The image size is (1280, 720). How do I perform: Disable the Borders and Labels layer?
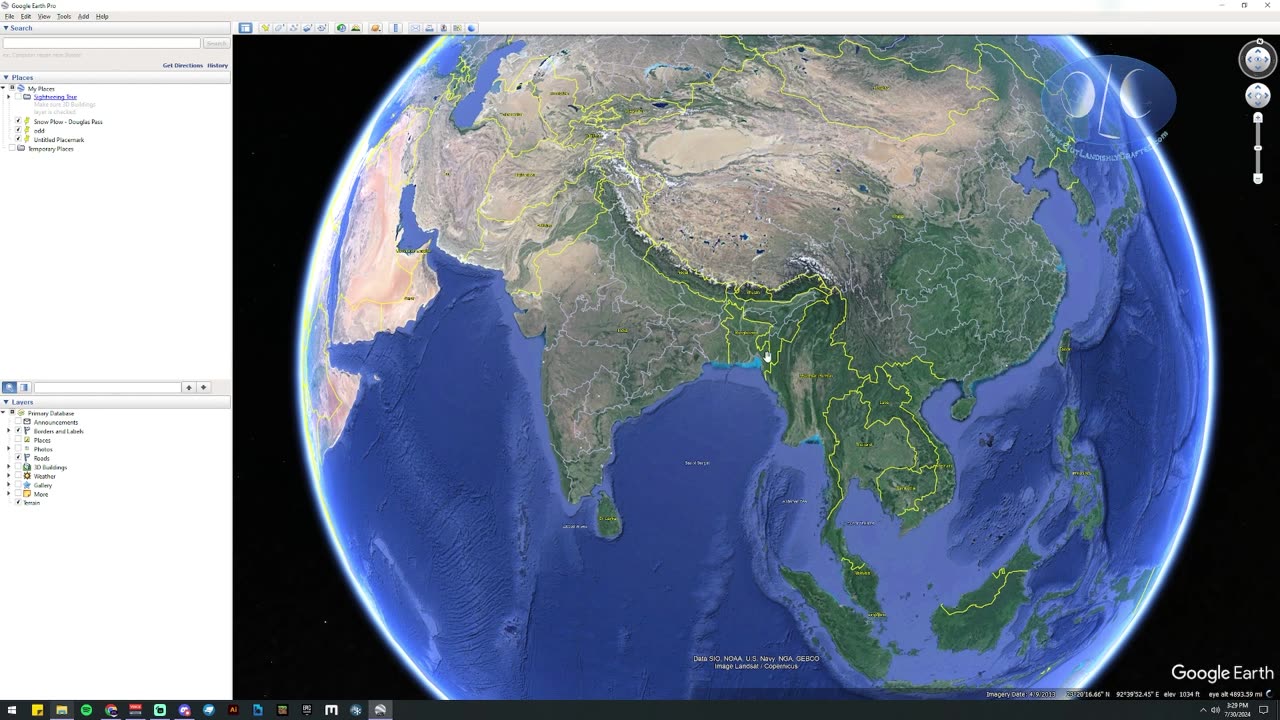tap(18, 431)
